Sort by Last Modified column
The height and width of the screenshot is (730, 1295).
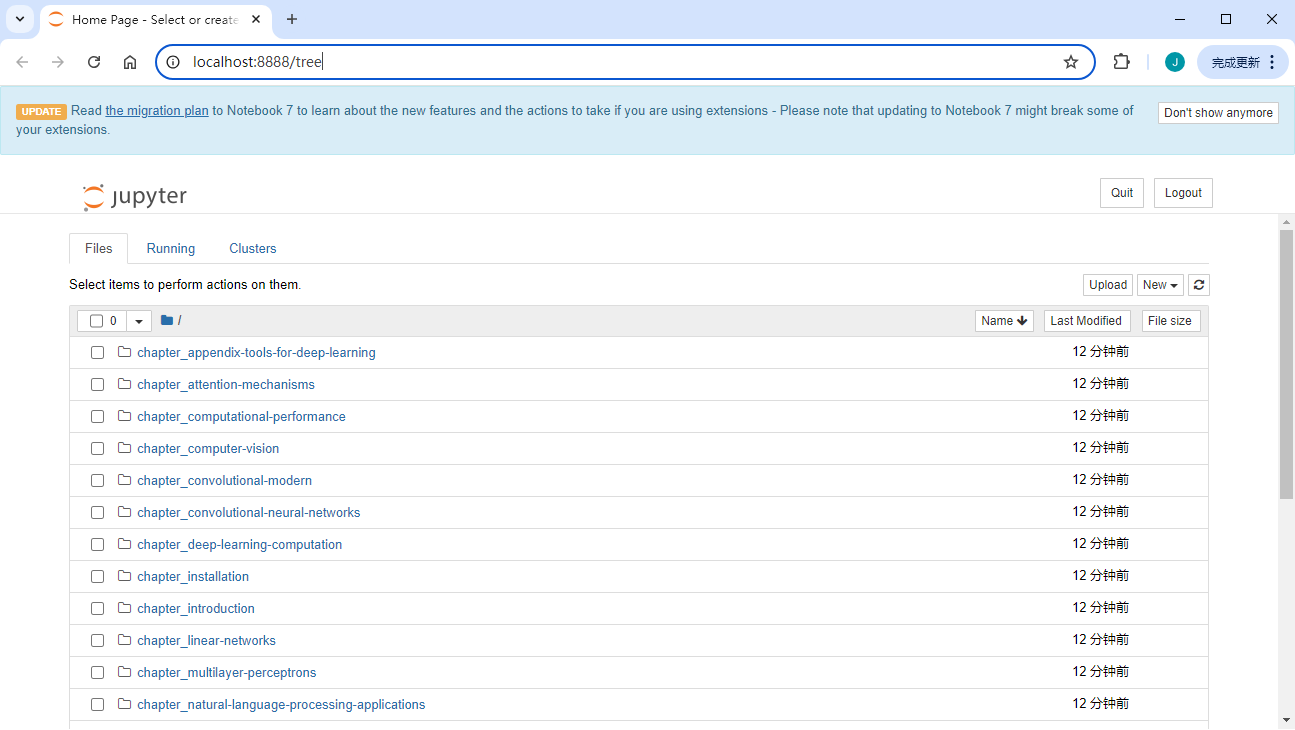[1086, 321]
